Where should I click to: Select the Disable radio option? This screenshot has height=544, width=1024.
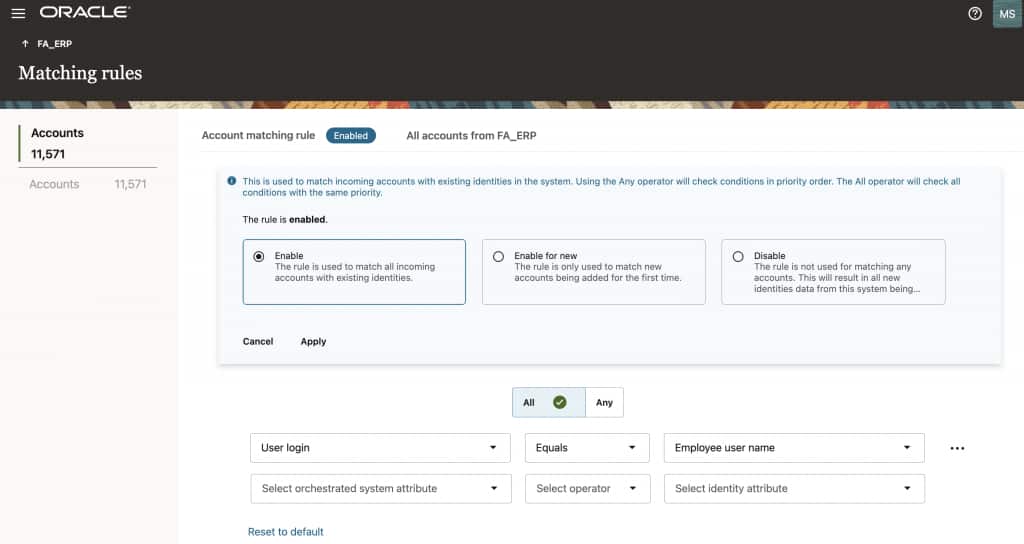pos(738,257)
